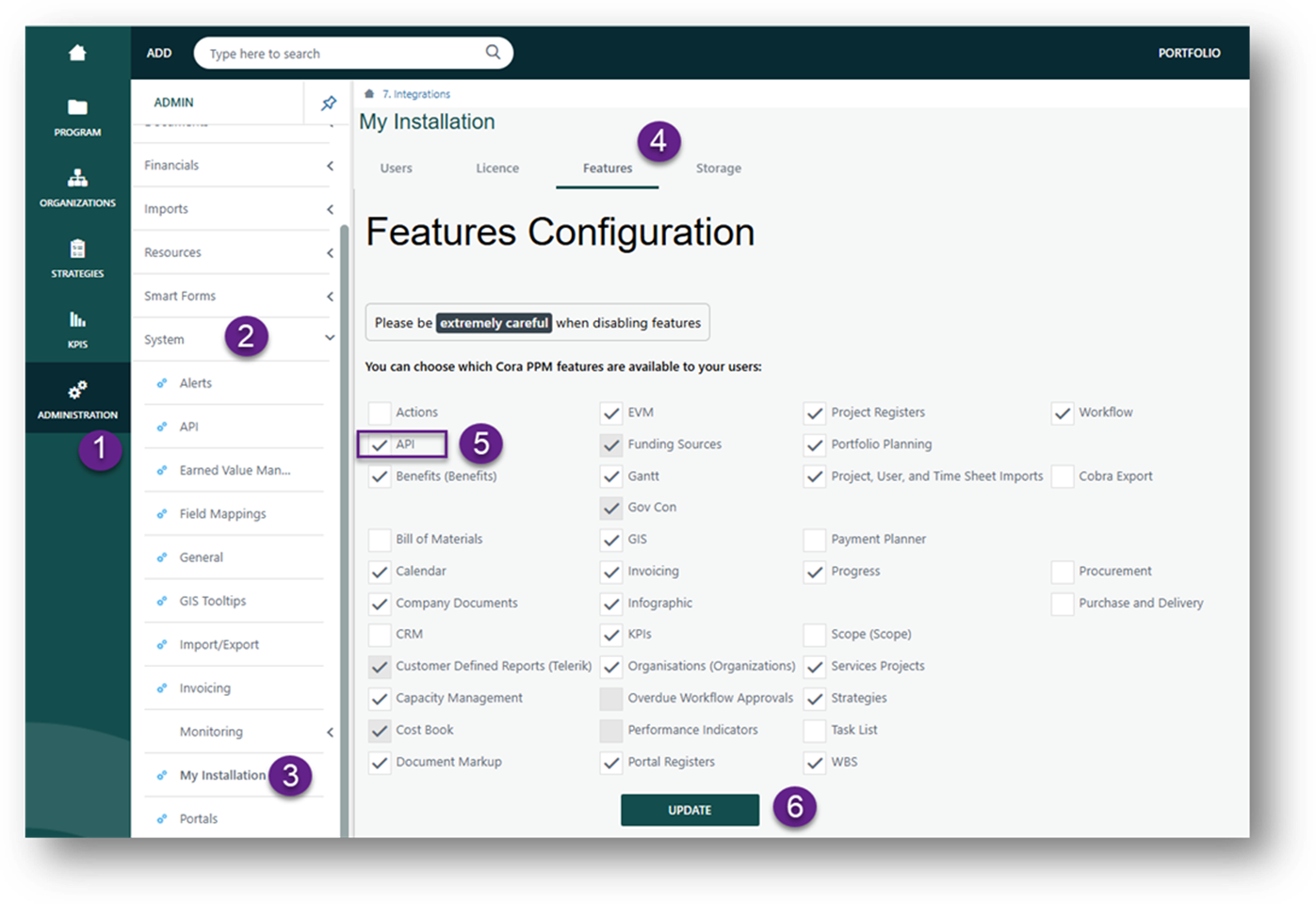Click the gear icon beside Portals
Viewport: 1316px width, 904px height.
pyautogui.click(x=162, y=819)
